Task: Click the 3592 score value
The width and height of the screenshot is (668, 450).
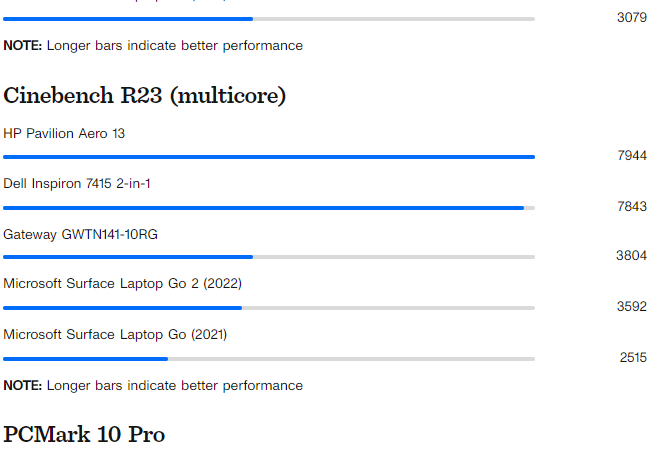Action: (x=631, y=307)
